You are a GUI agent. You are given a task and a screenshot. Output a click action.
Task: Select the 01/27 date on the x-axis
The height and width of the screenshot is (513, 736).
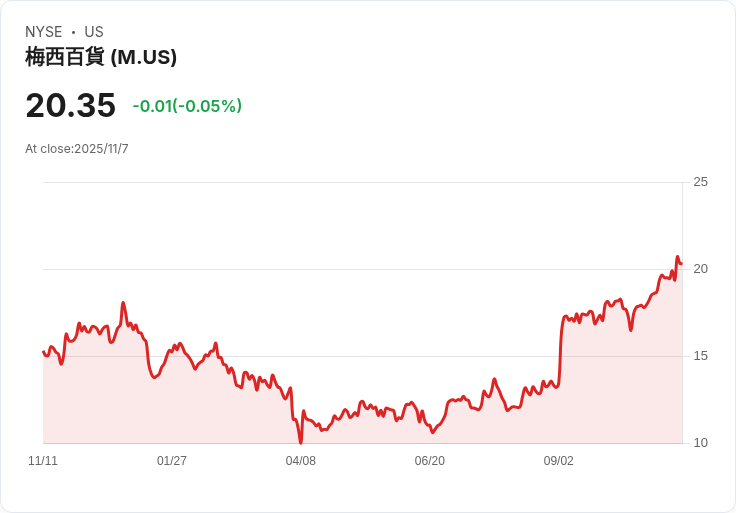[172, 461]
